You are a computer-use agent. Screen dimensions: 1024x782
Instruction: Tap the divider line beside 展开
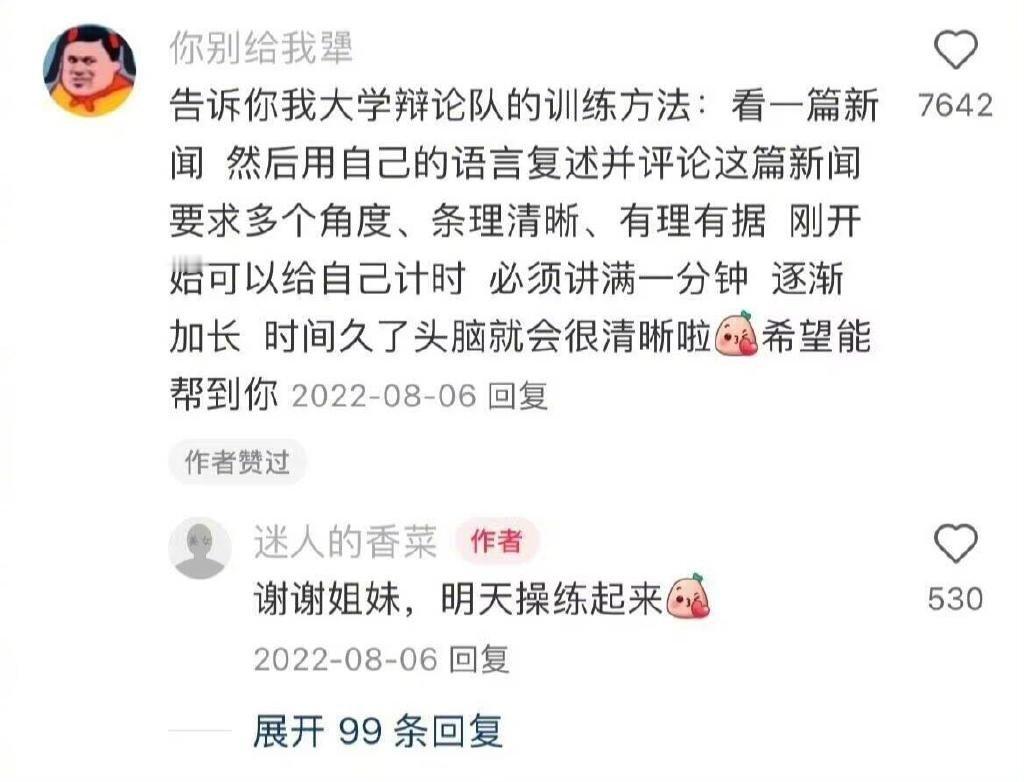click(200, 731)
